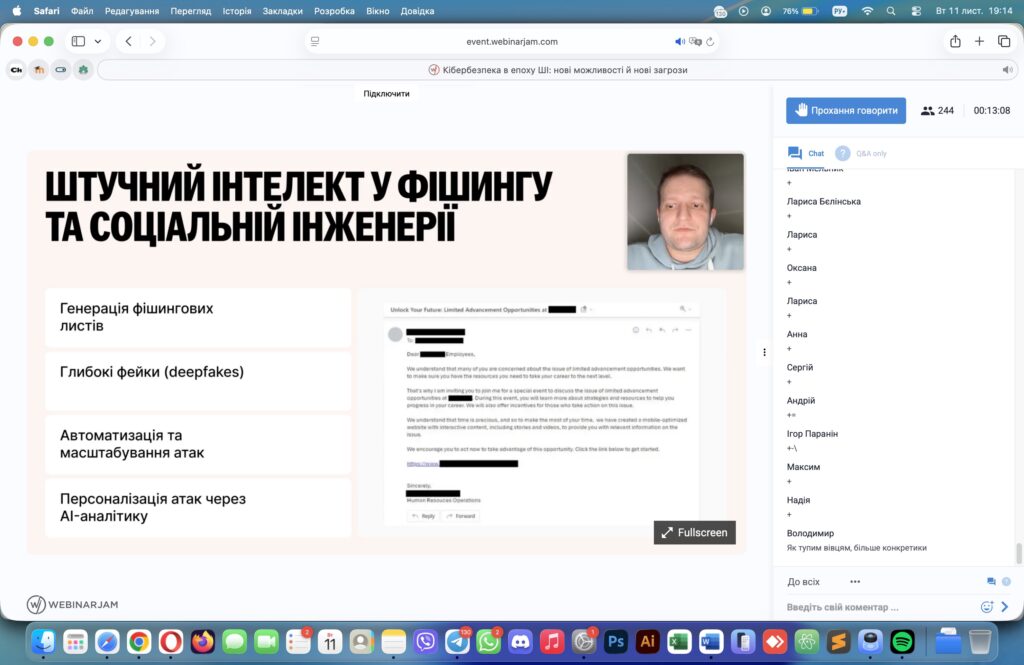Expand the sidebar dropdown chevron in Safari toolbar
The image size is (1024, 665).
pos(98,41)
